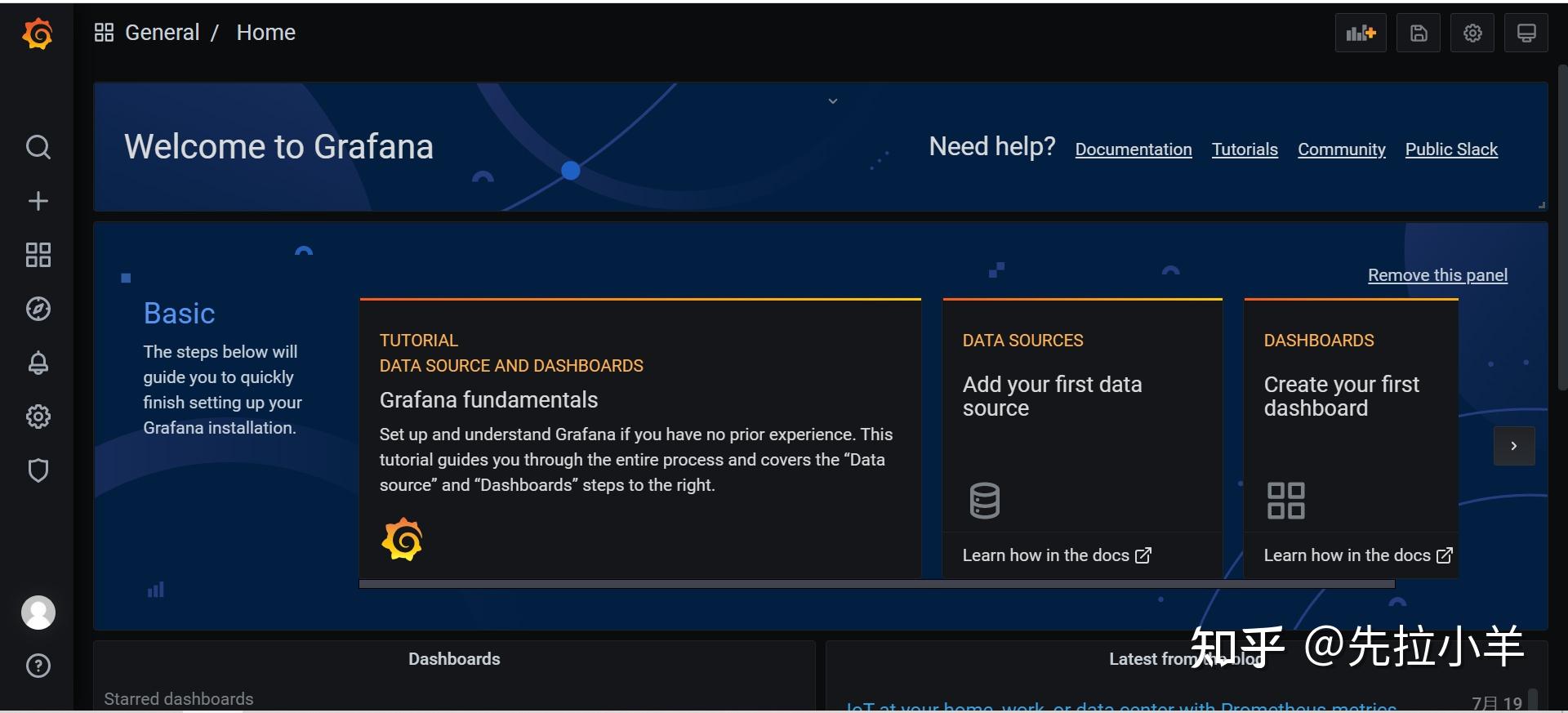
Task: Open Learn how in docs for dashboards
Action: coord(1358,555)
